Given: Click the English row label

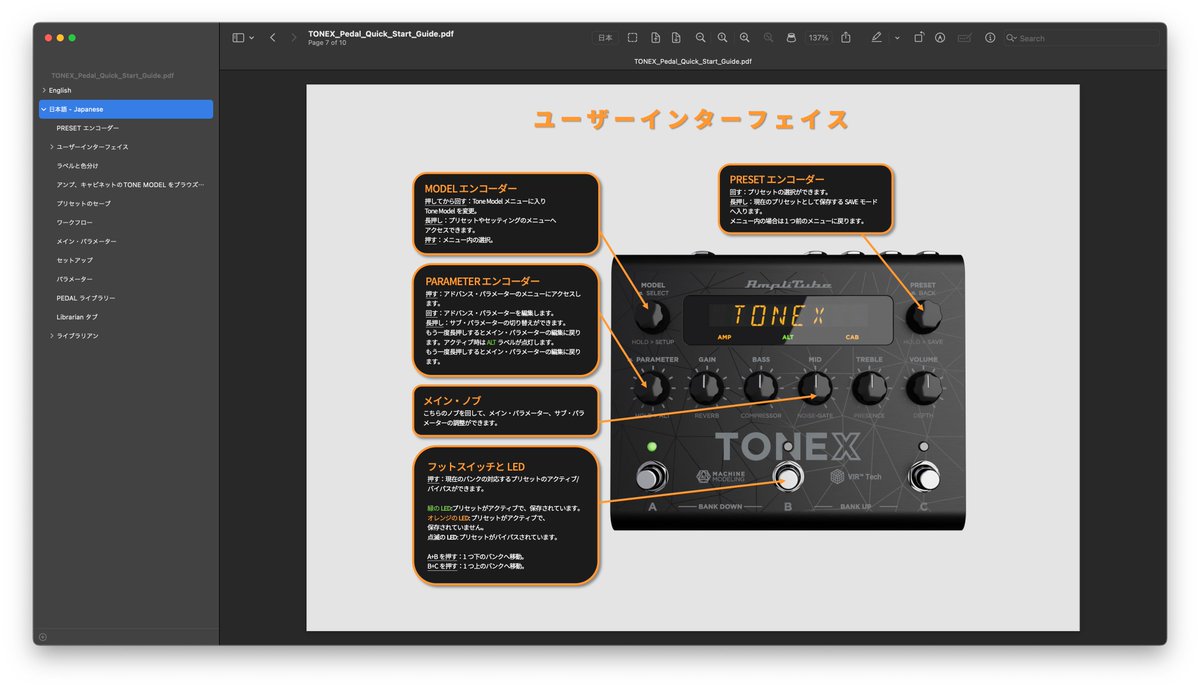Looking at the screenshot, I should pos(60,90).
